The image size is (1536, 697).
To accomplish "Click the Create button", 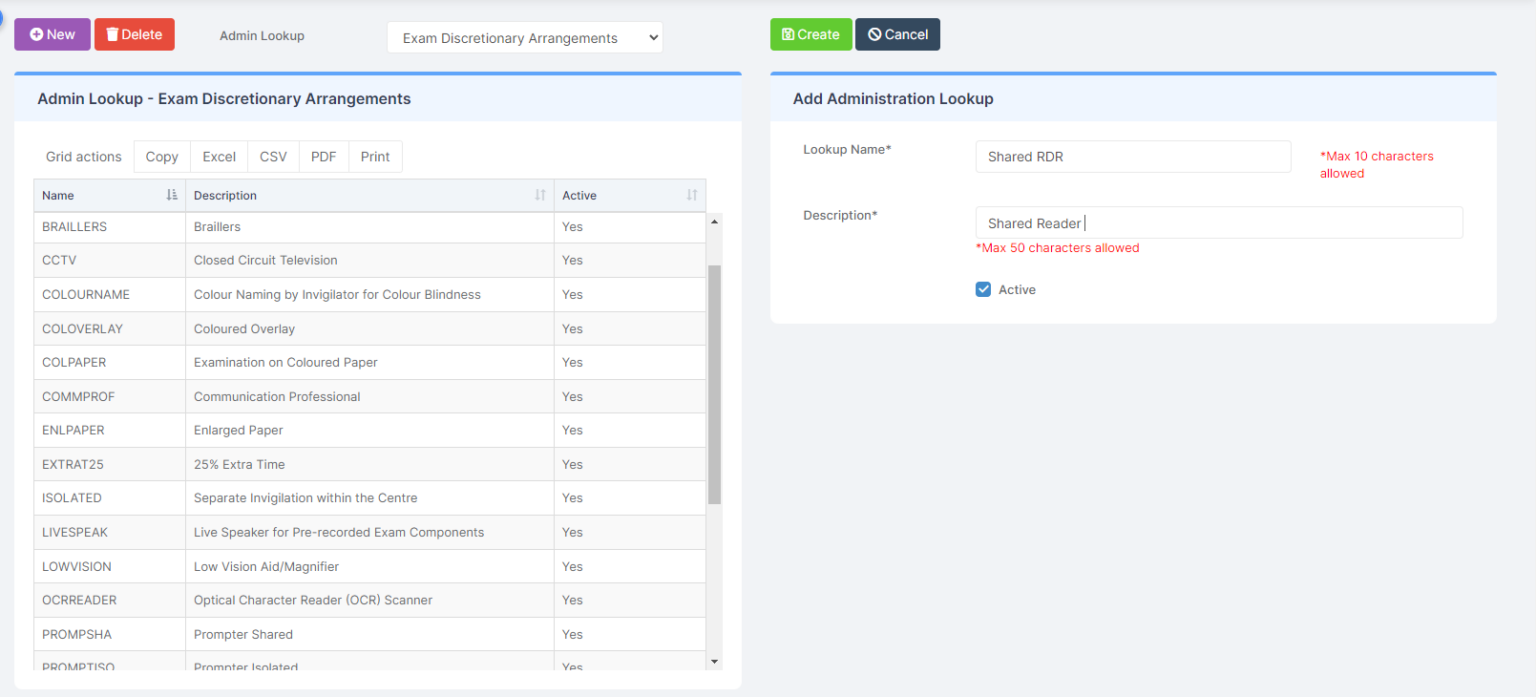I will tap(811, 33).
